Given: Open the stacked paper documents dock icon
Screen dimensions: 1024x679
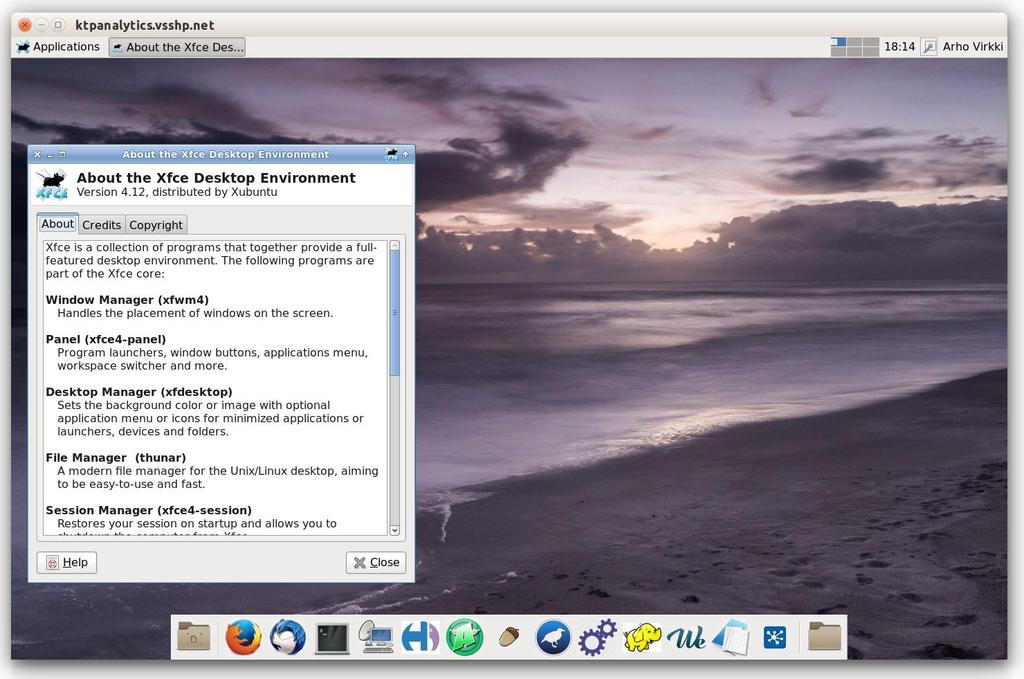Looking at the screenshot, I should pos(731,637).
